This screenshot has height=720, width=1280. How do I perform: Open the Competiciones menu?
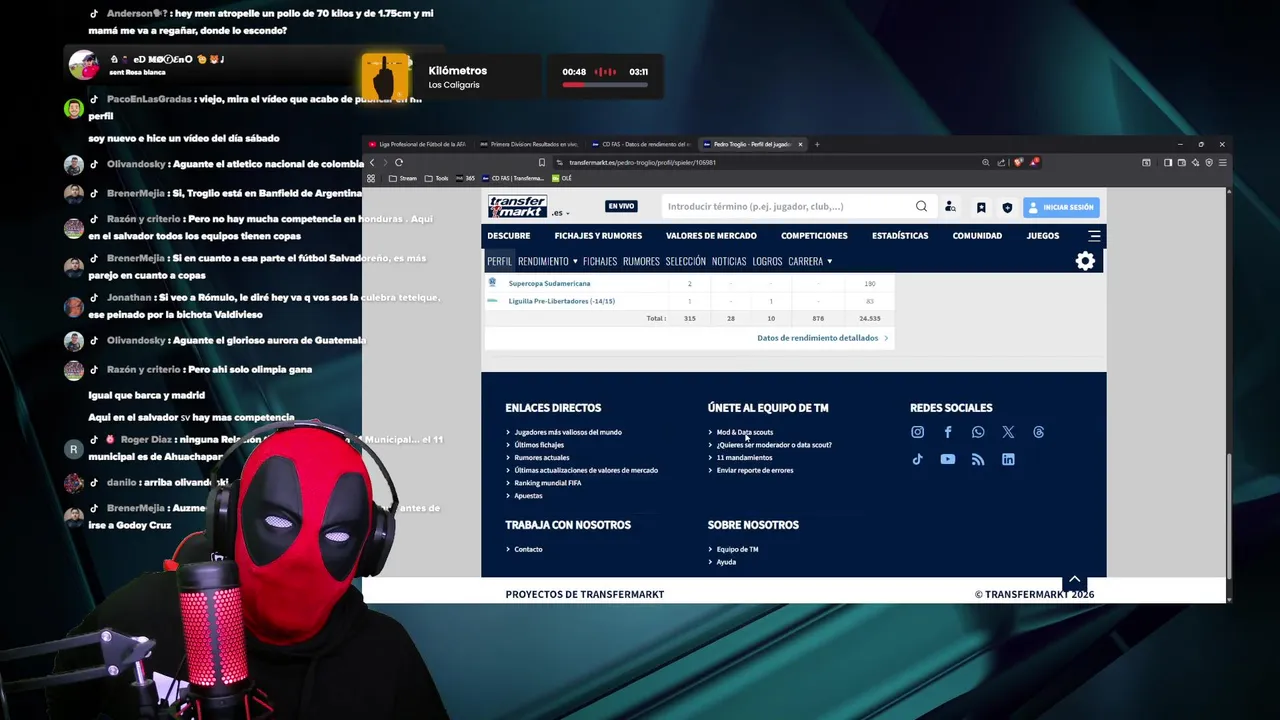click(x=814, y=236)
